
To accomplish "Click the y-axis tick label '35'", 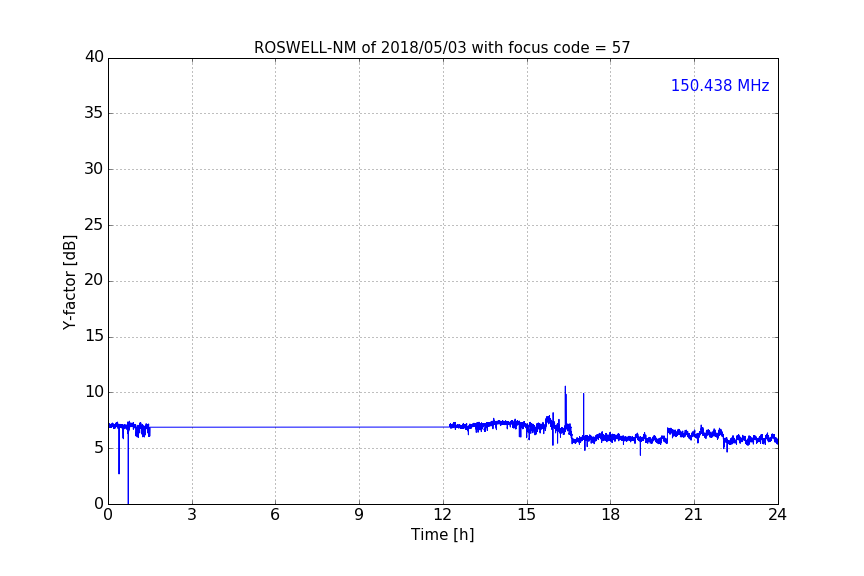I will [x=94, y=113].
